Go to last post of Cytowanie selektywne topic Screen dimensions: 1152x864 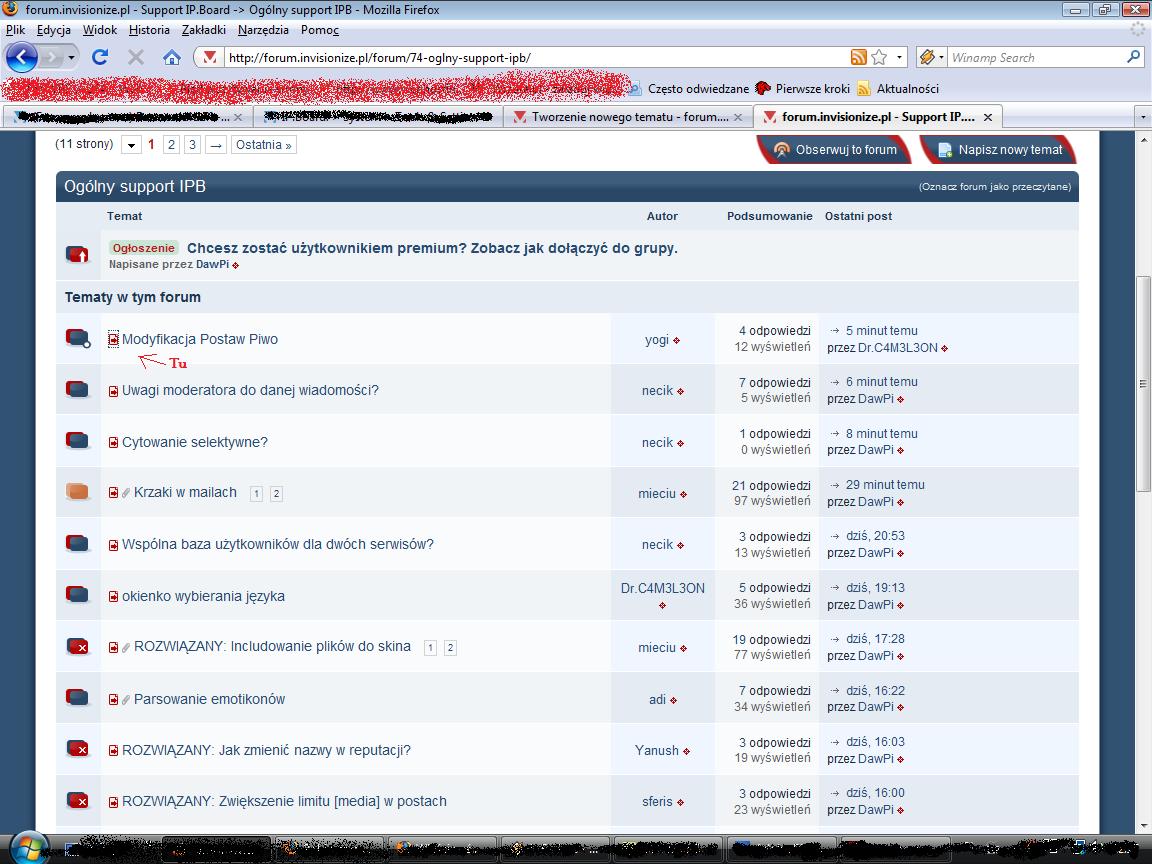pyautogui.click(x=835, y=434)
